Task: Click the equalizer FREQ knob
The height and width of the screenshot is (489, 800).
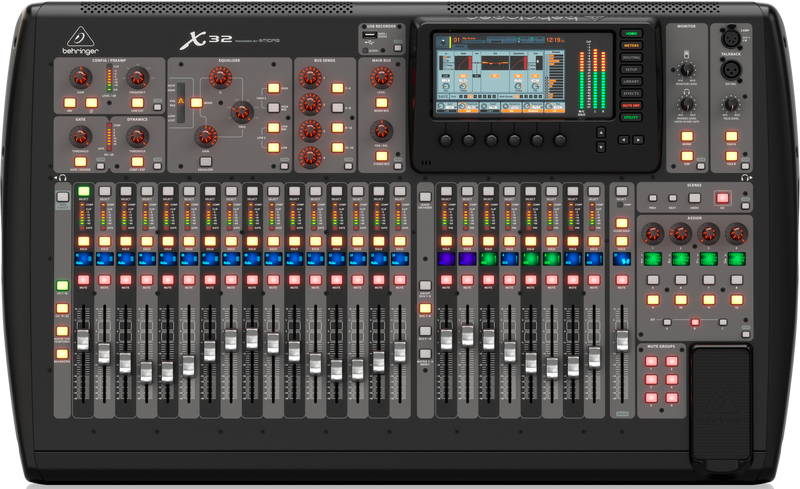Action: click(242, 112)
